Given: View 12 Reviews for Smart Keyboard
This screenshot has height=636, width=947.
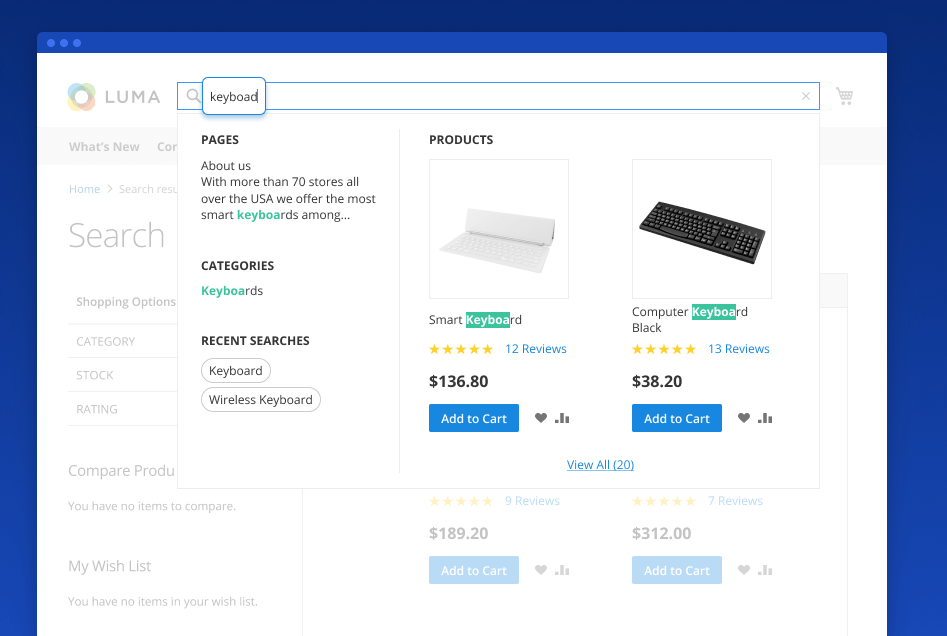Looking at the screenshot, I should pyautogui.click(x=536, y=349).
